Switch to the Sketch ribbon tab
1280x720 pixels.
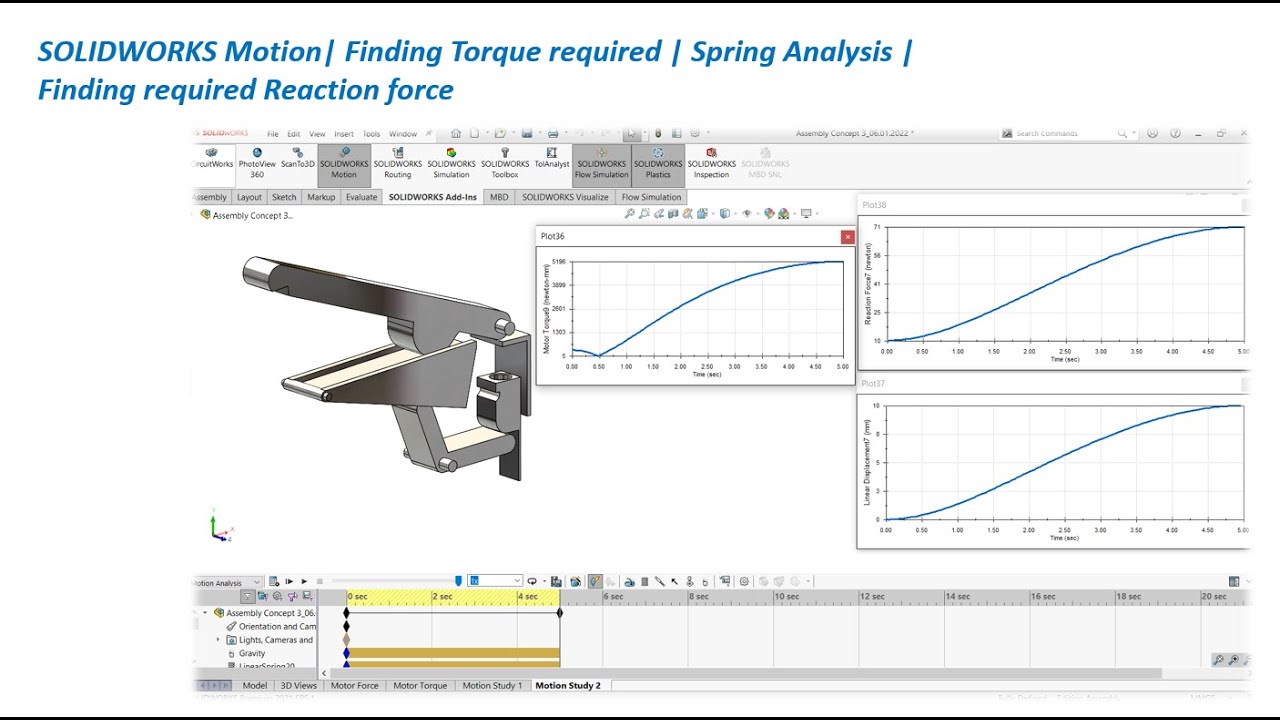pyautogui.click(x=284, y=197)
